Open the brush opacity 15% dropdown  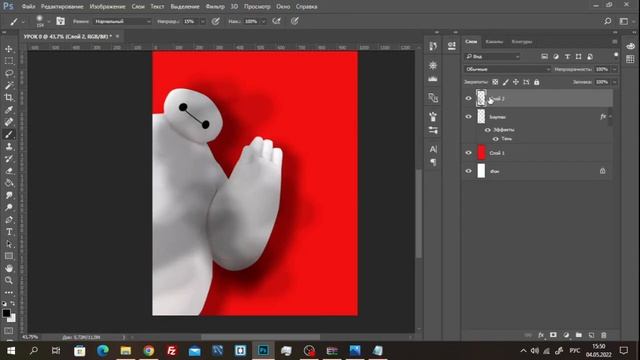click(x=202, y=21)
